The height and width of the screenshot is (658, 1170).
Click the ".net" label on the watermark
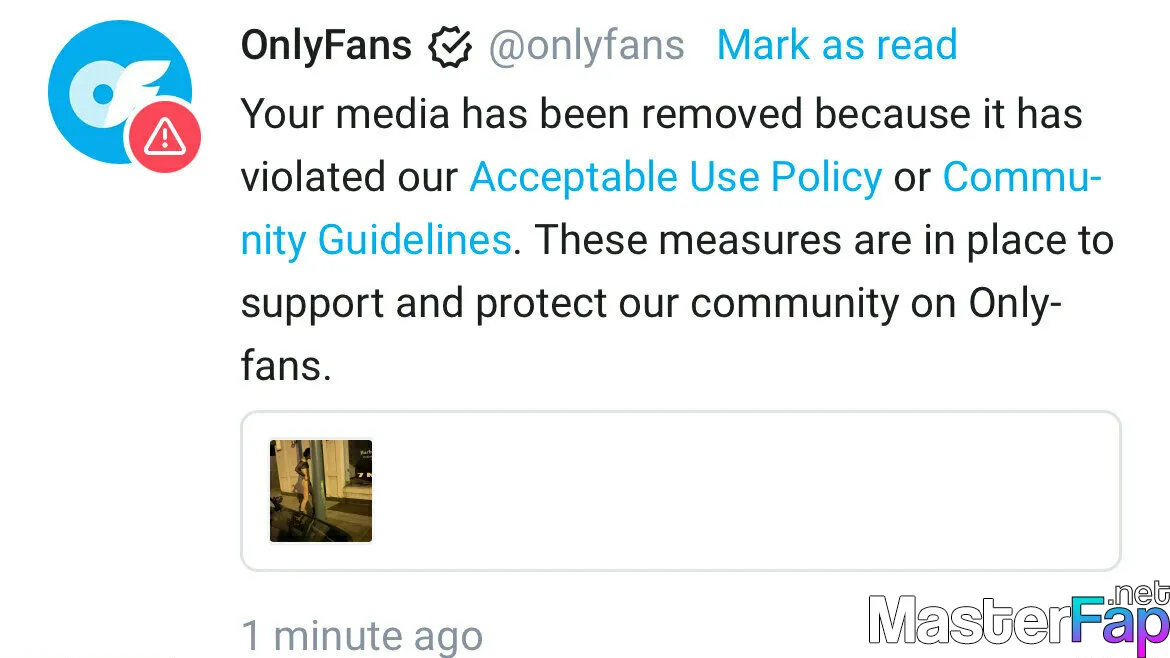1139,595
